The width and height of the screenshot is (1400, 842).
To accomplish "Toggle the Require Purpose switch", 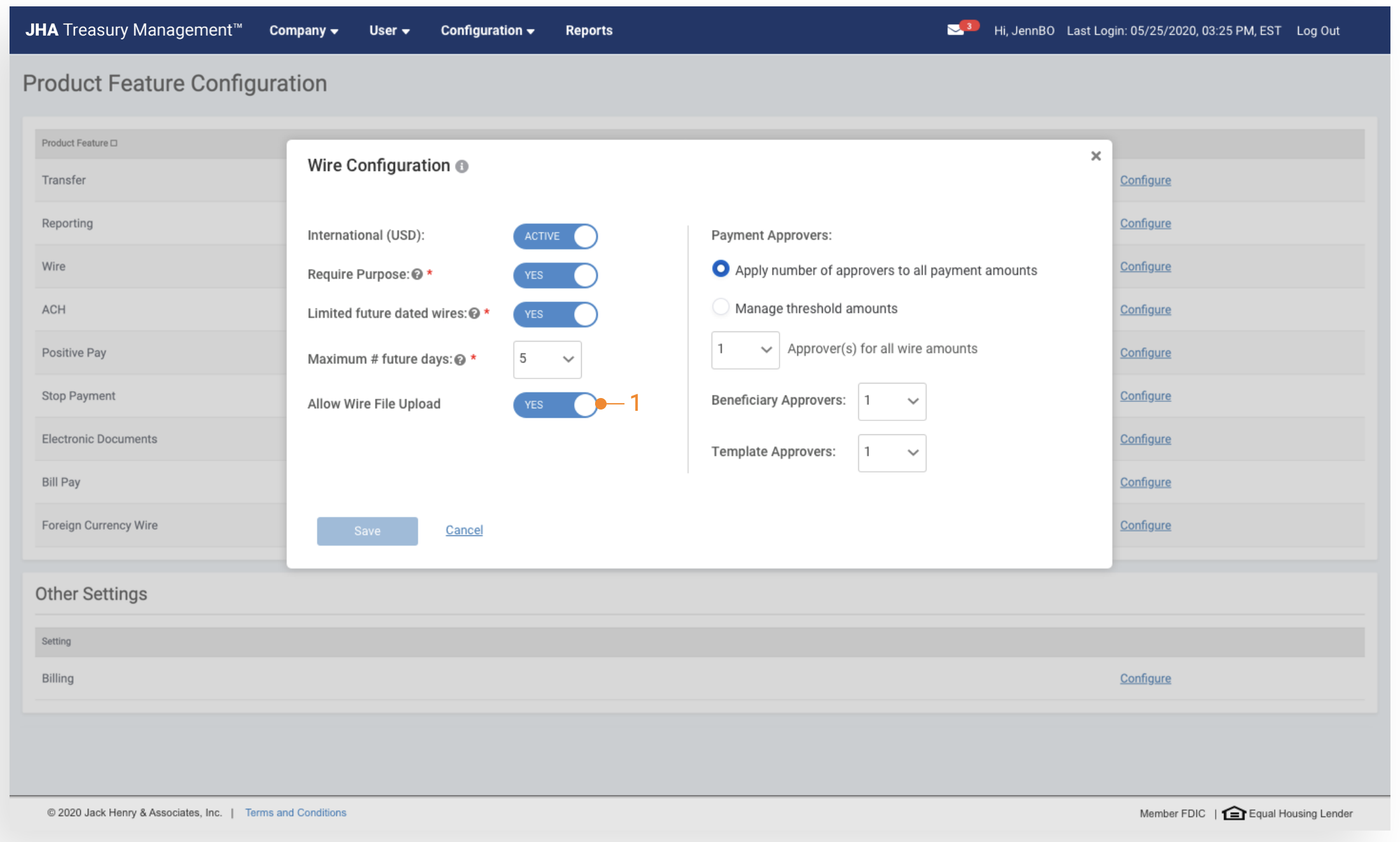I will click(x=555, y=275).
